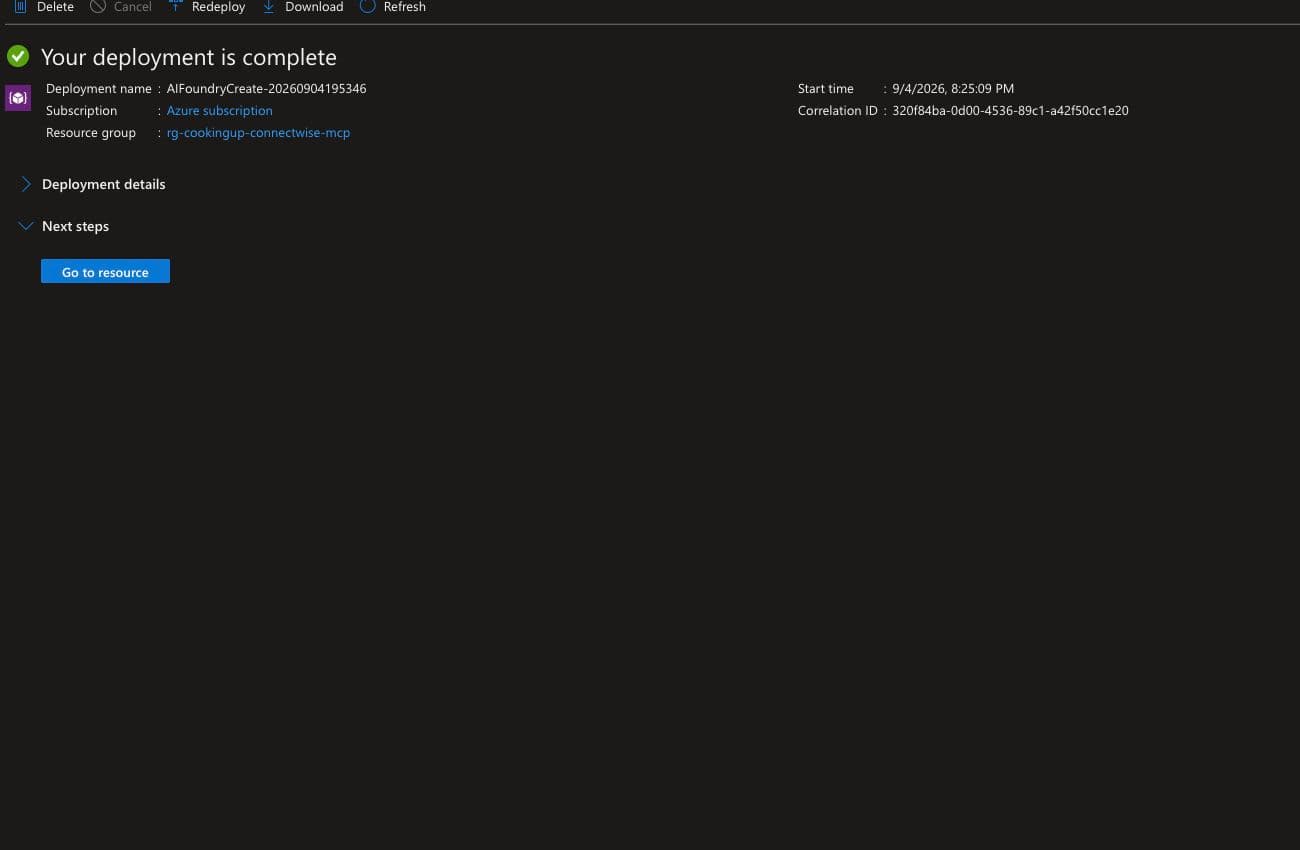1300x850 pixels.
Task: Click the purple AI Foundry resource icon
Action: (x=18, y=98)
